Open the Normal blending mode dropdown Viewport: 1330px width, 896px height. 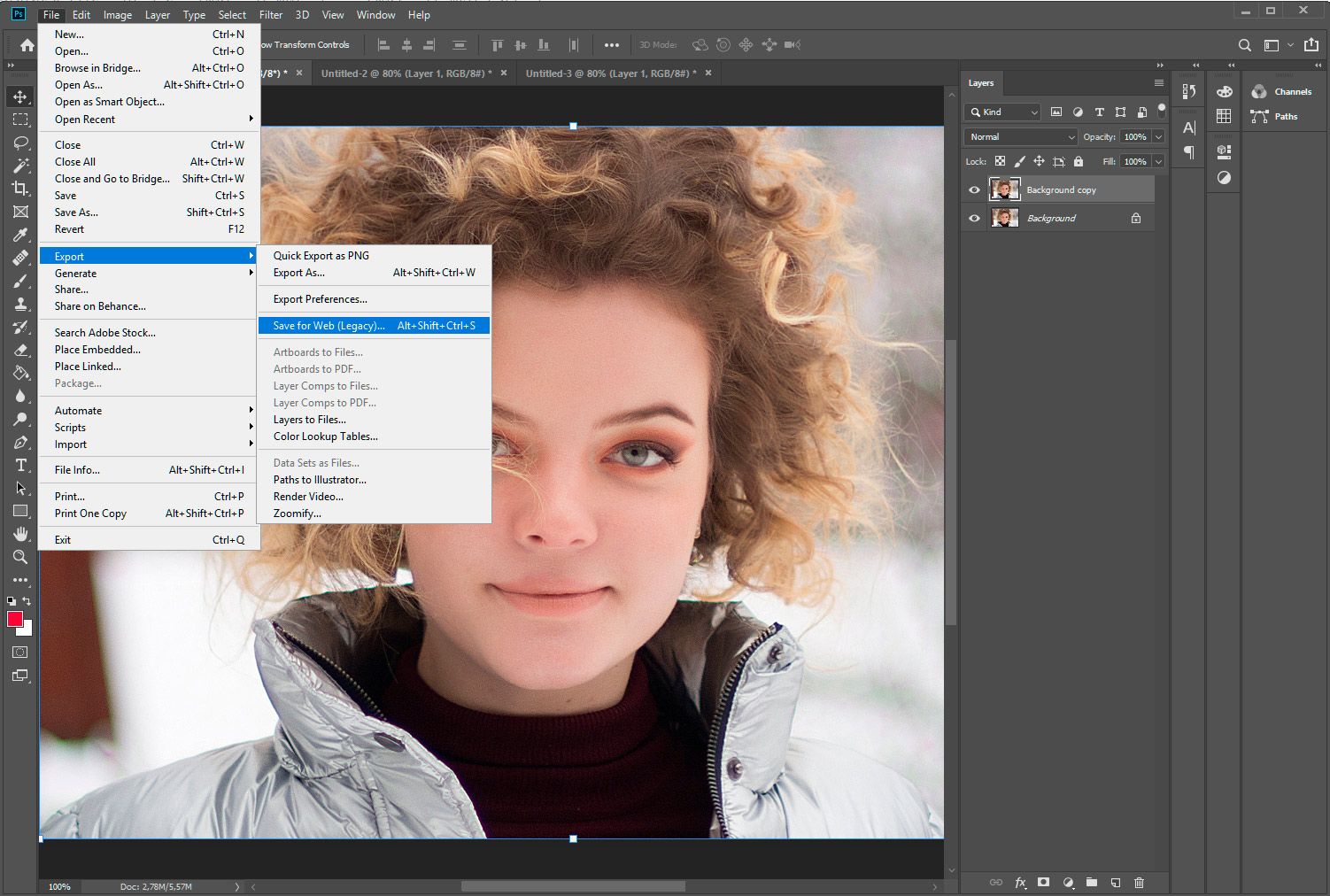pyautogui.click(x=1021, y=137)
